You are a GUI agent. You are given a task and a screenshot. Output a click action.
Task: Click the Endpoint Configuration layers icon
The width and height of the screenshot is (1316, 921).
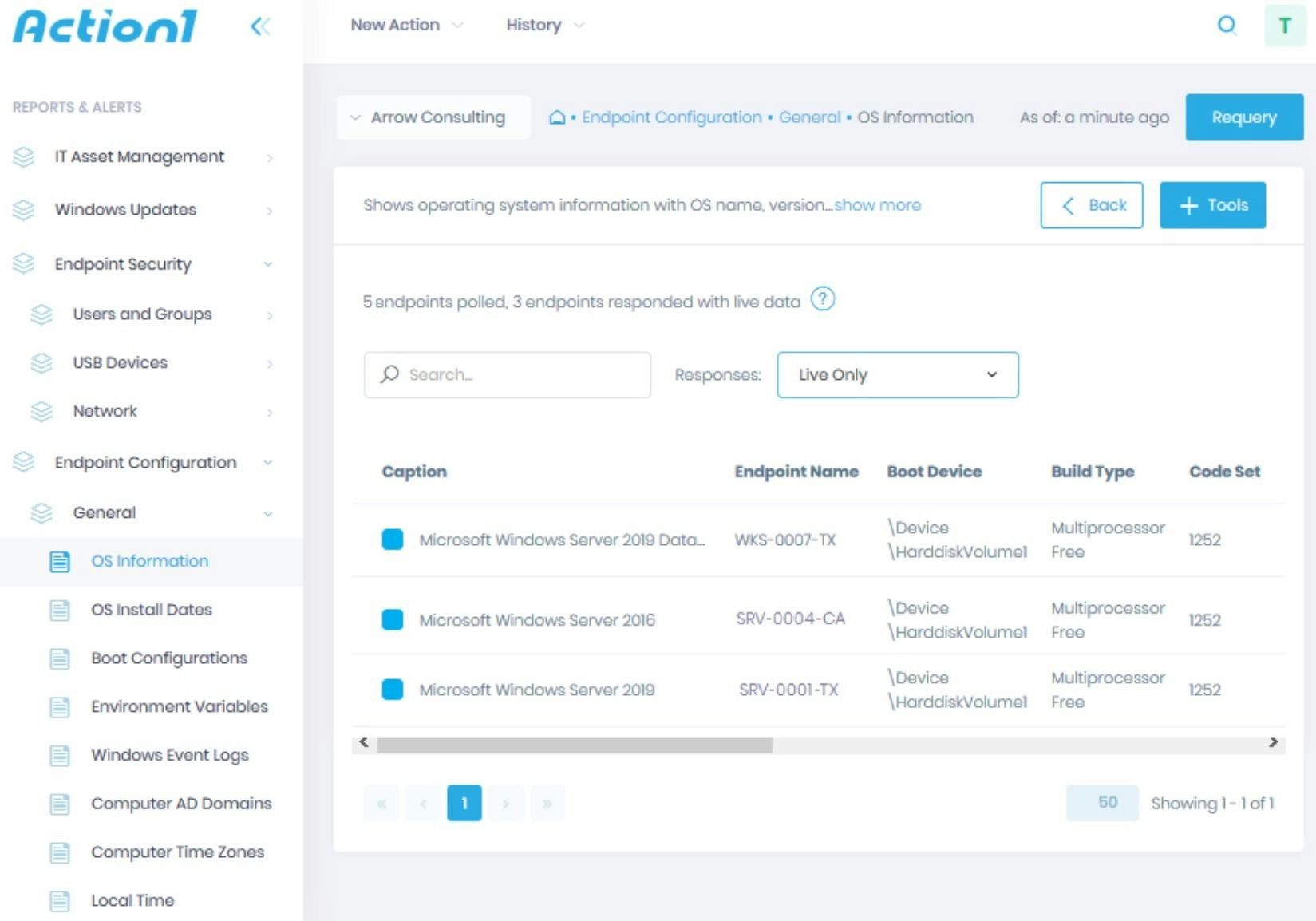(24, 462)
